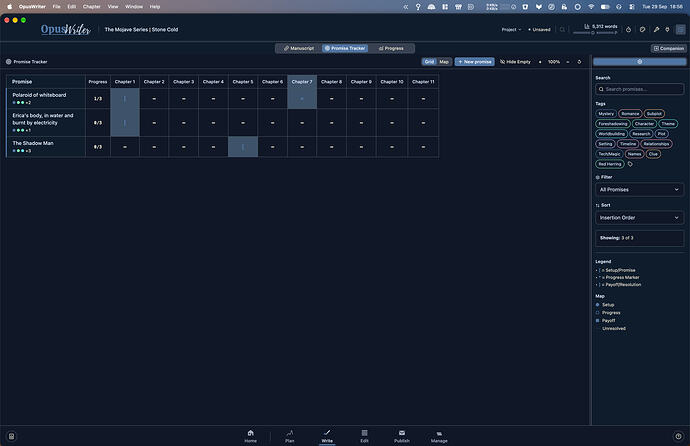Screen dimensions: 690x446
Task: Open the All Promises filter dropdown
Action: coord(639,190)
